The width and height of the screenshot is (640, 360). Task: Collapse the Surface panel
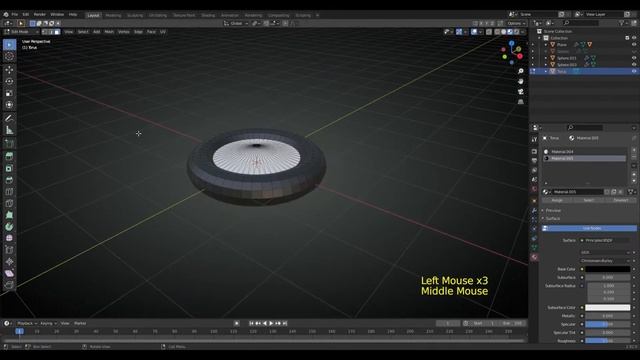(553, 218)
